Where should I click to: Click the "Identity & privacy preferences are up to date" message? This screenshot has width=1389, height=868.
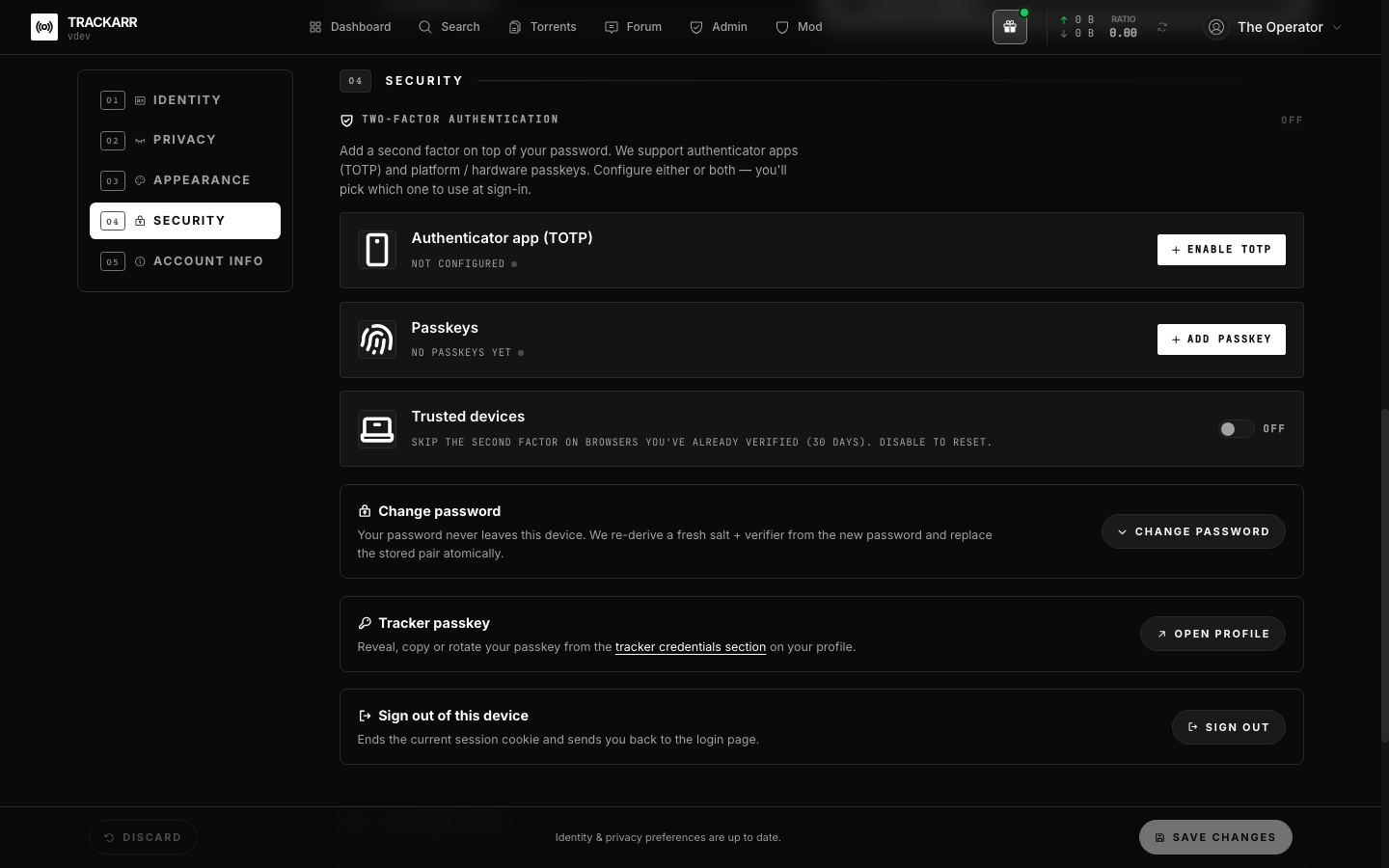point(668,837)
